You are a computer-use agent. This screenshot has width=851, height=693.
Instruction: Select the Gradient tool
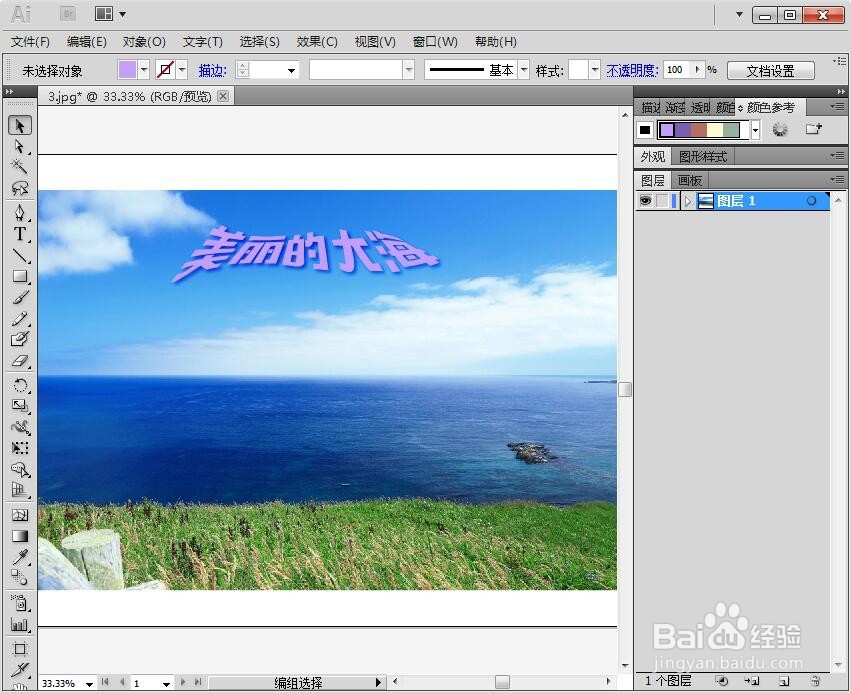pyautogui.click(x=20, y=536)
